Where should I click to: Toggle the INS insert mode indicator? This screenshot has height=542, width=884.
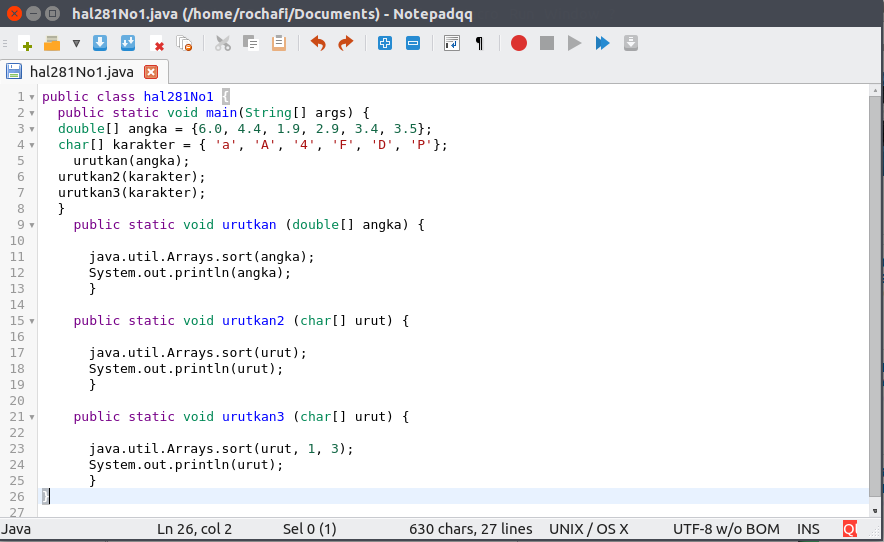click(x=808, y=529)
